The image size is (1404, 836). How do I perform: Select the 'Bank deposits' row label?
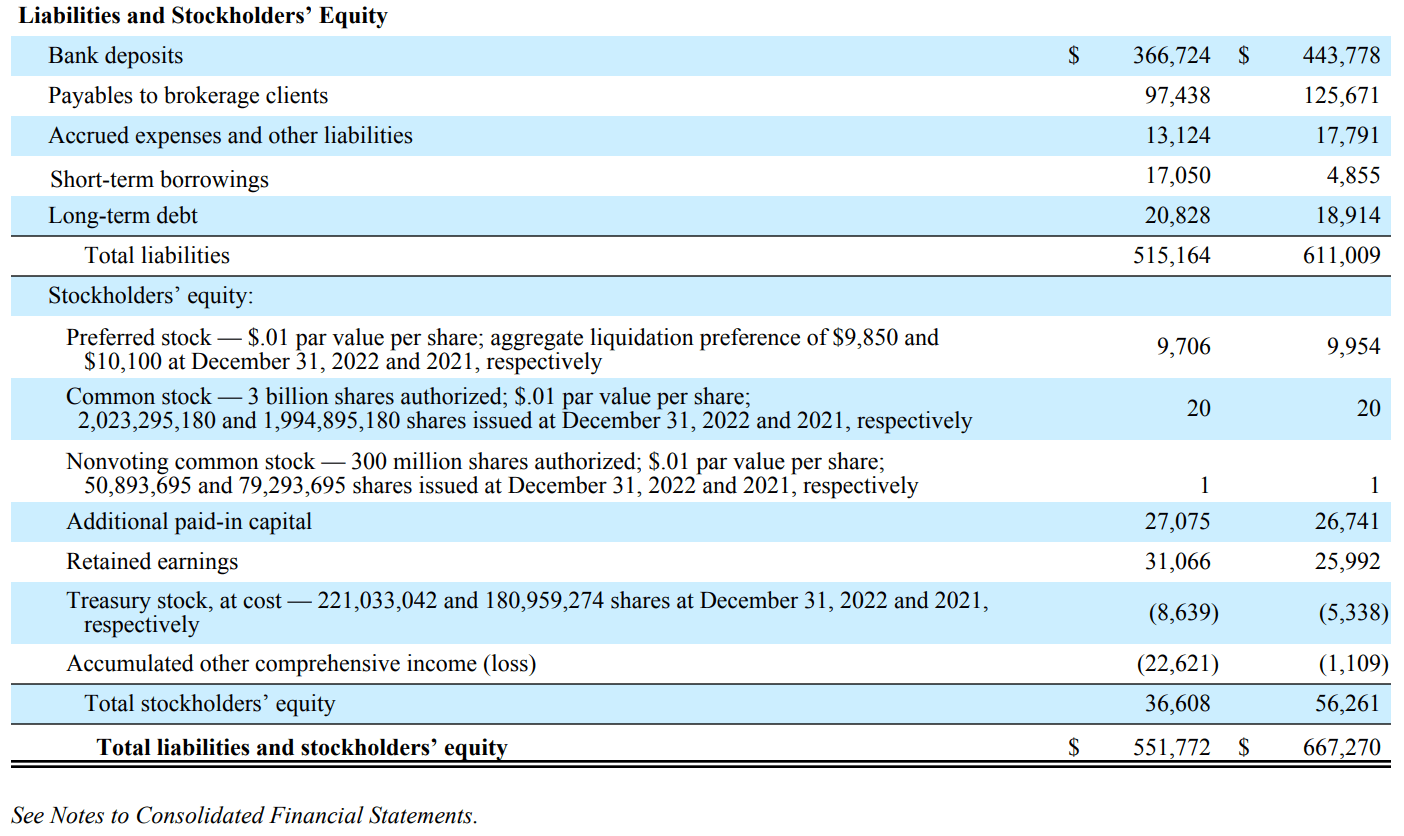coord(116,56)
